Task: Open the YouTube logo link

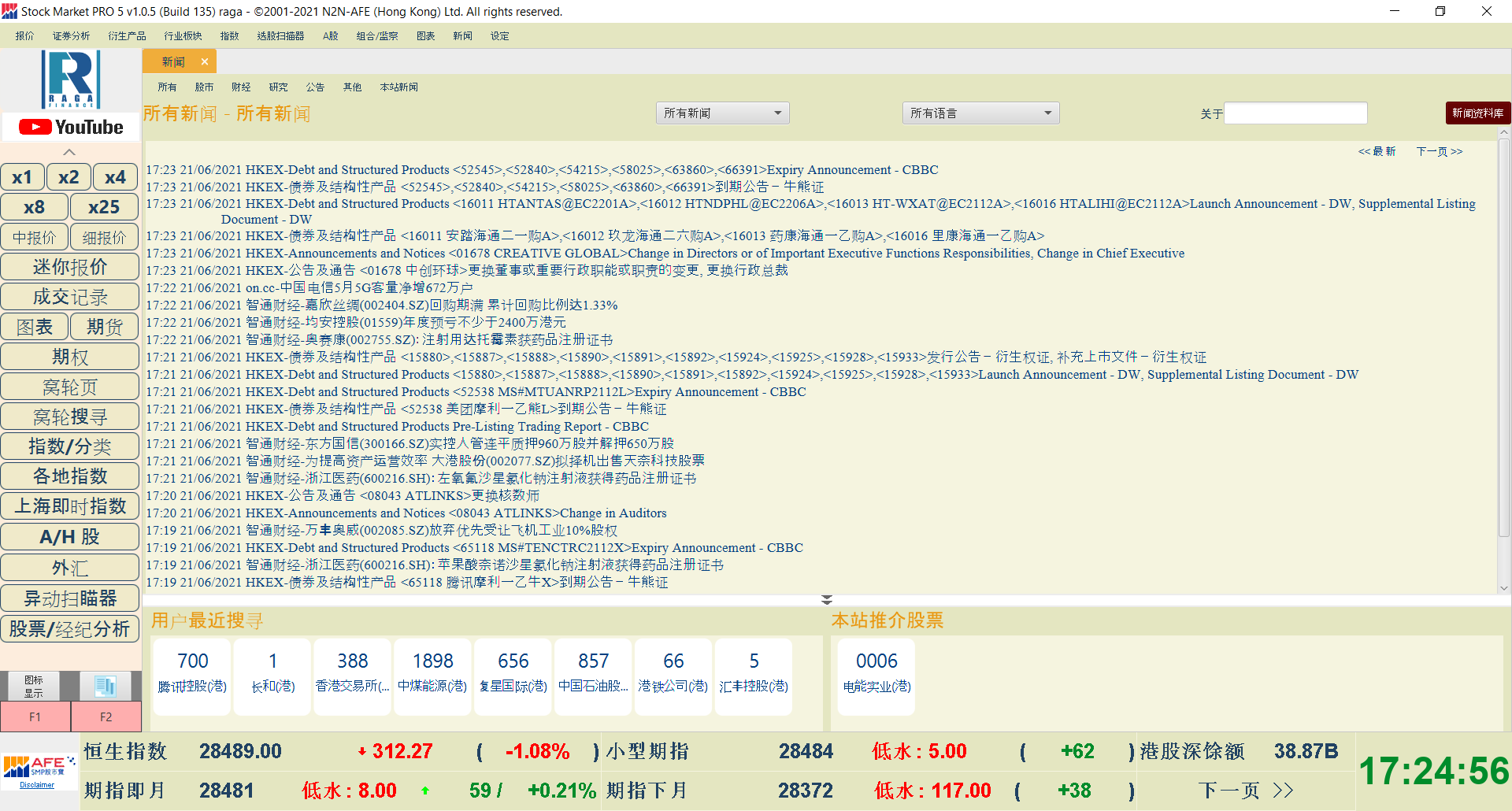Action: [x=71, y=127]
